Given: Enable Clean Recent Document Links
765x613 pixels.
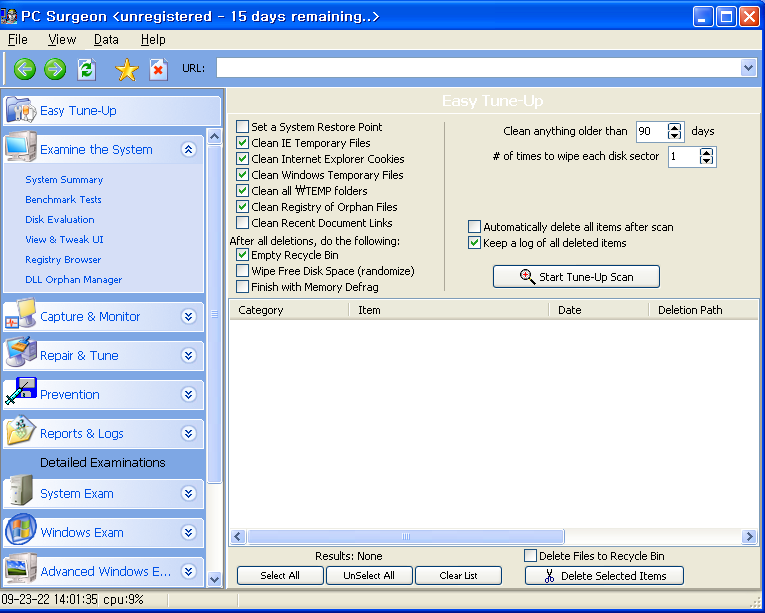Looking at the screenshot, I should [242, 223].
